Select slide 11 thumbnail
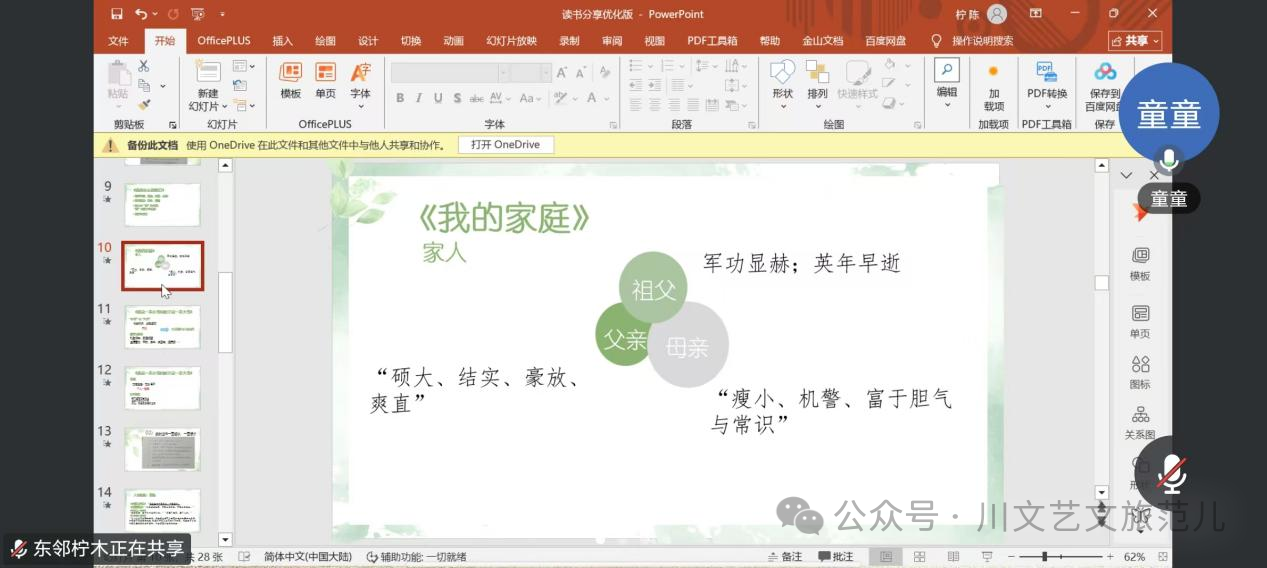Image resolution: width=1267 pixels, height=568 pixels. (162, 327)
